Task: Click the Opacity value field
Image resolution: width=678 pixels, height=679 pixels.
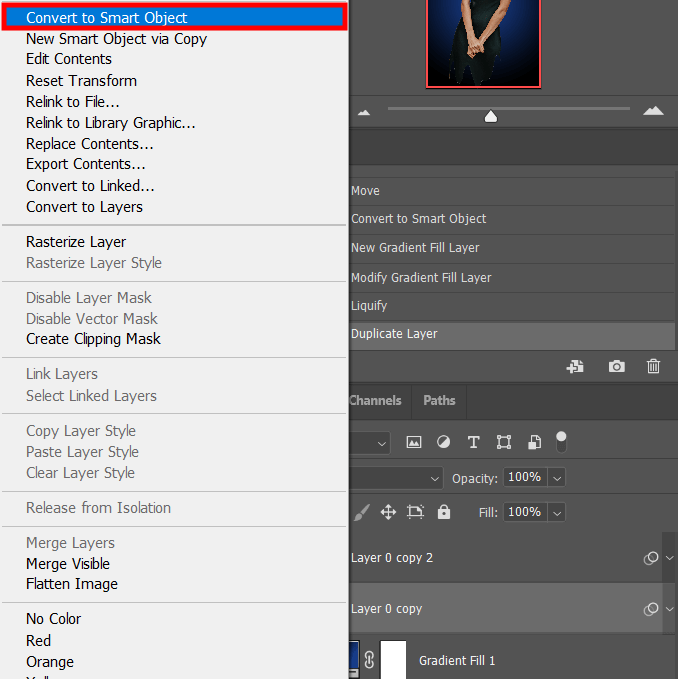Action: coord(525,477)
